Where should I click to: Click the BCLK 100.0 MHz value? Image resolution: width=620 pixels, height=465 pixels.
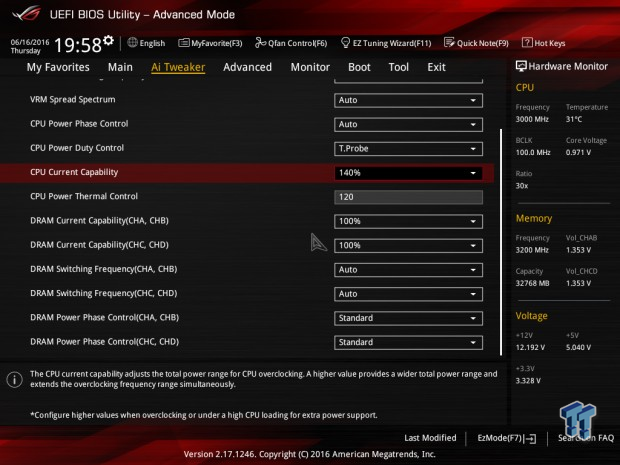click(x=533, y=152)
